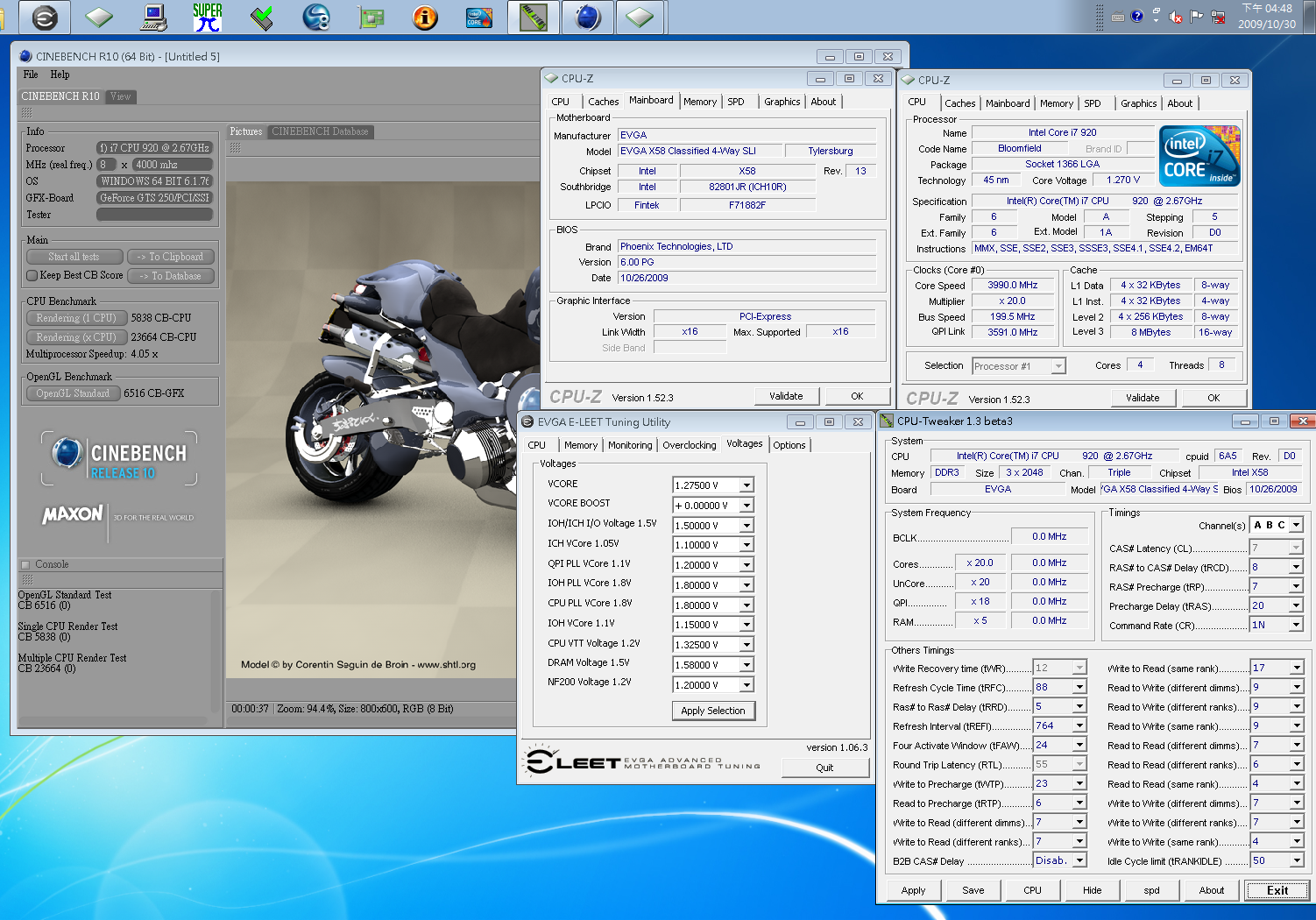Open Graphics tab in left CPU-Z

[782, 102]
